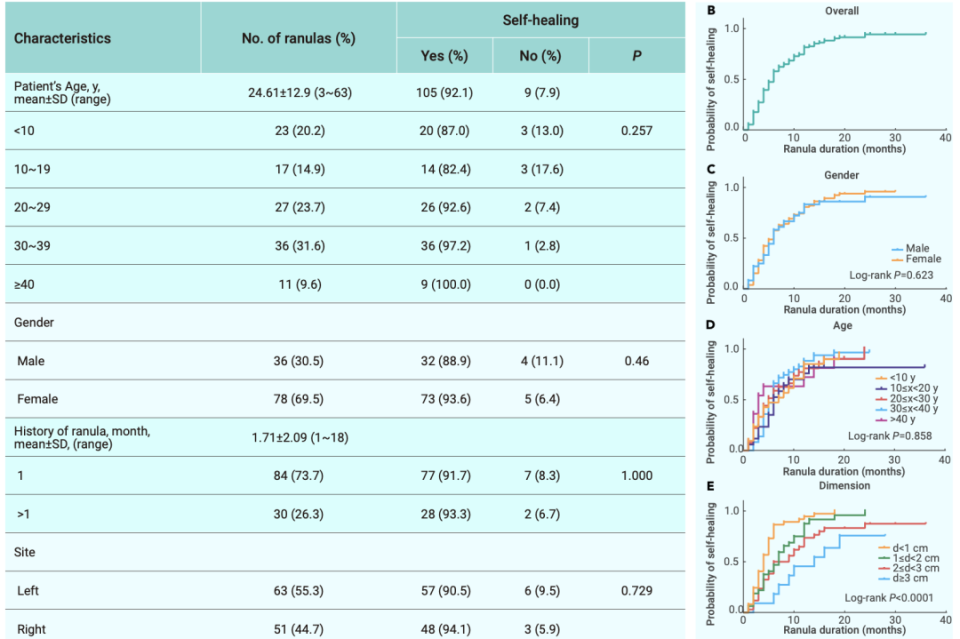Viewport: 960px width, 639px height.
Task: Click the P value '0.729'
Action: (637, 591)
